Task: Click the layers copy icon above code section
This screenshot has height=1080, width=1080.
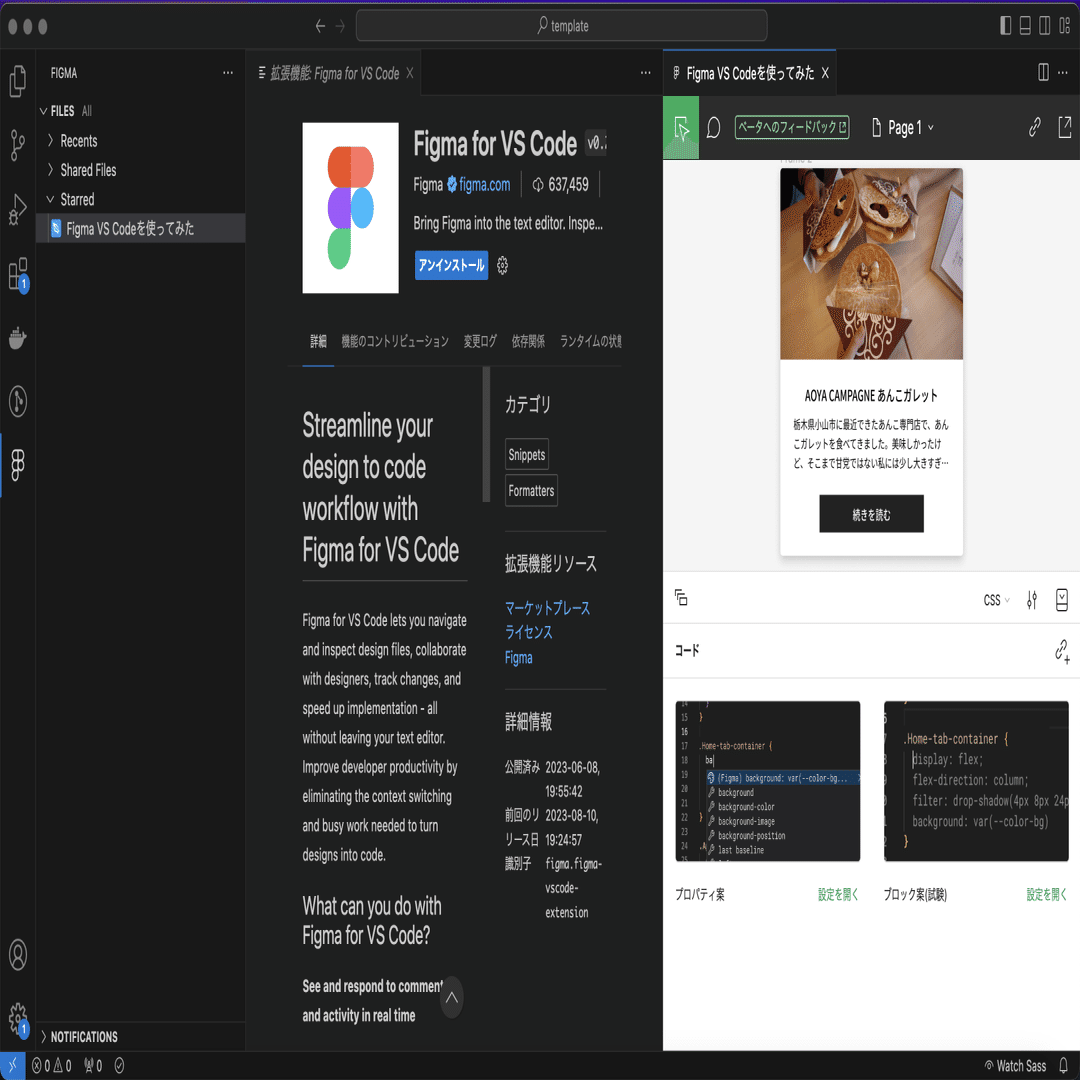Action: click(681, 598)
